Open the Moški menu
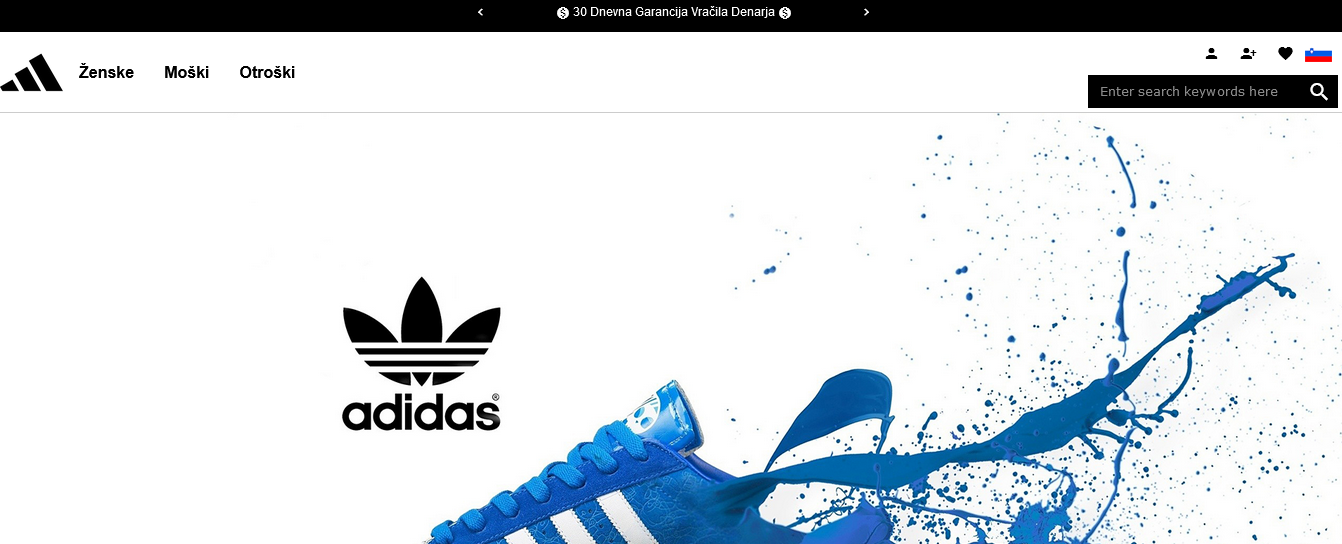Viewport: 1342px width, 544px height. pyautogui.click(x=187, y=72)
